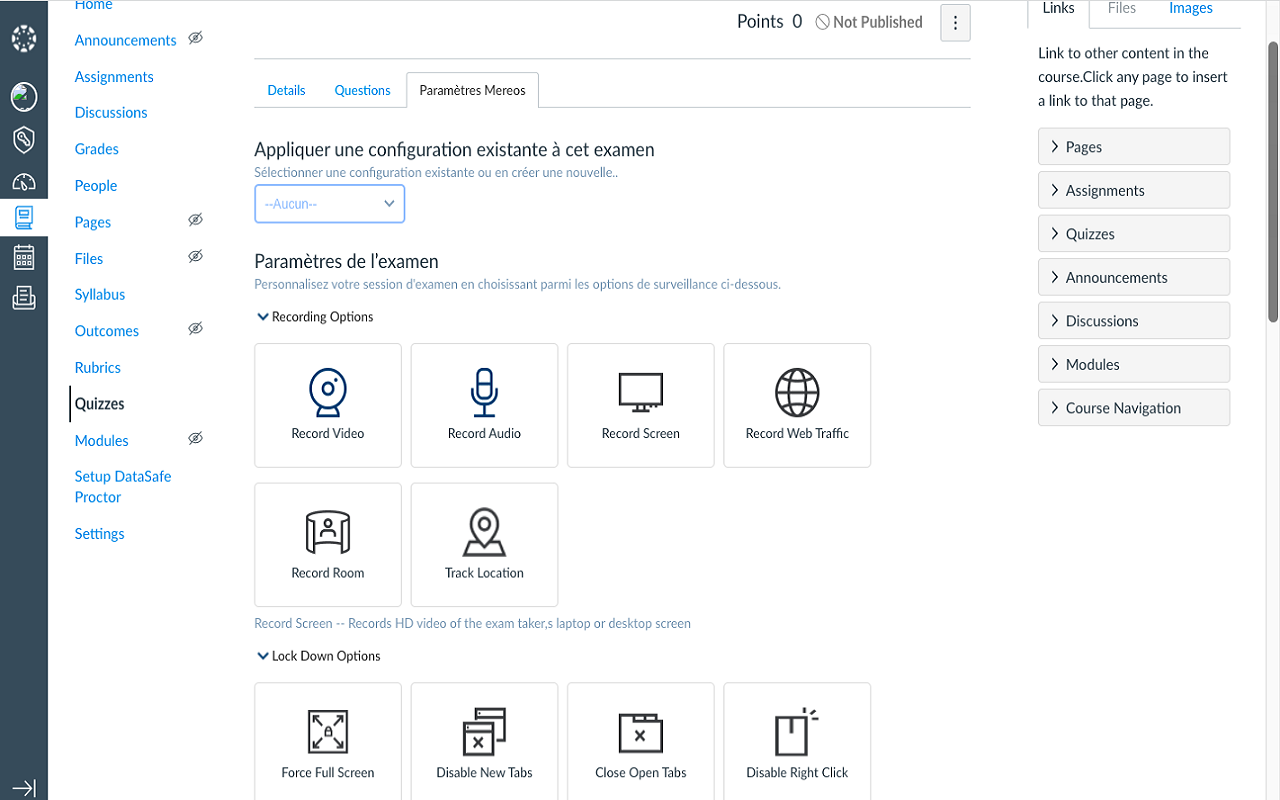This screenshot has height=800, width=1280.
Task: Open the --Aucun-- configuration dropdown
Action: [330, 204]
